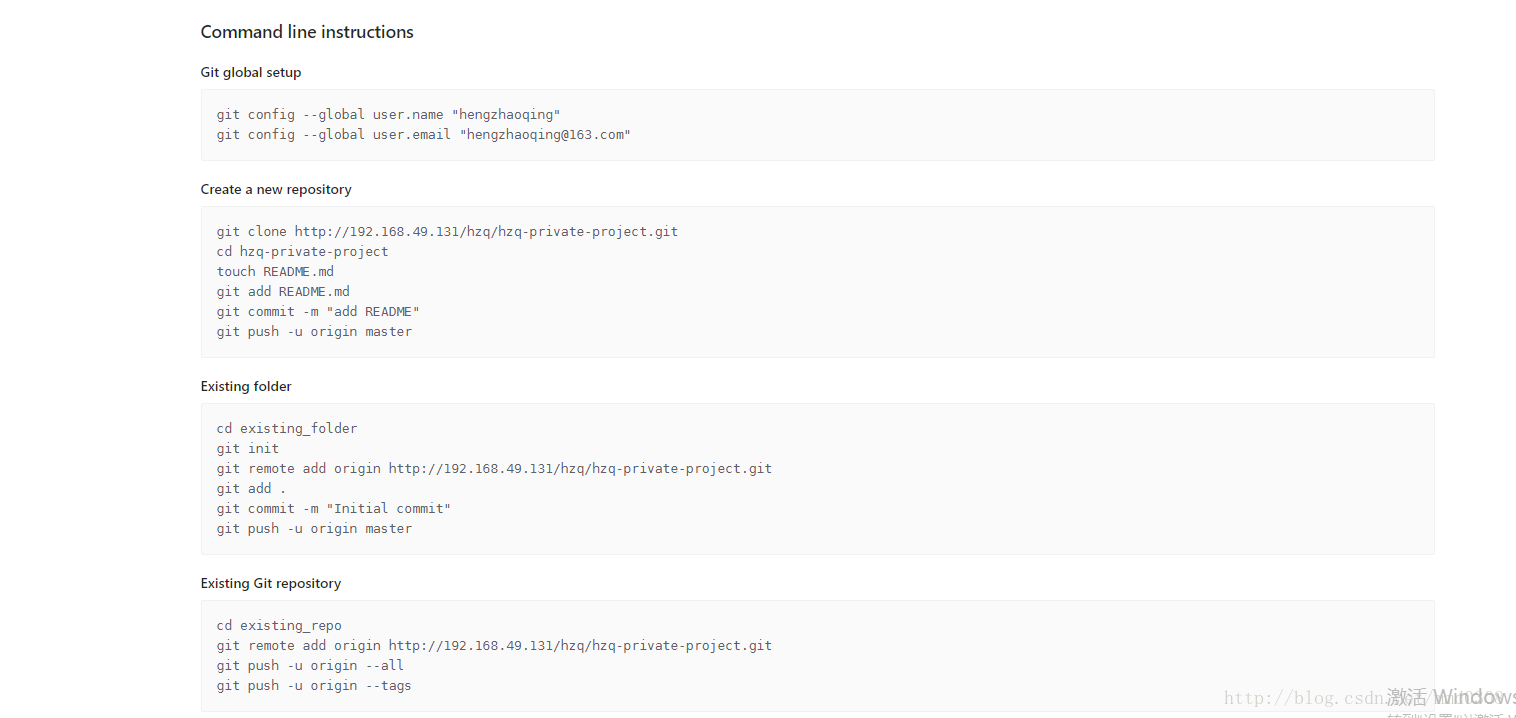
Task: Click the "cd existing_folder" command
Action: coord(286,429)
